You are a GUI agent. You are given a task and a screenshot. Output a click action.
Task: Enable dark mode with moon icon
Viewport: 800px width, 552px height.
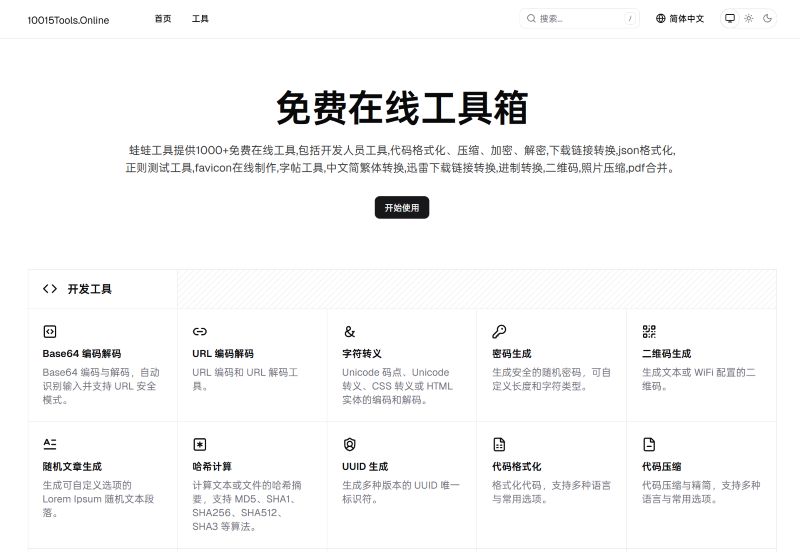pos(767,18)
